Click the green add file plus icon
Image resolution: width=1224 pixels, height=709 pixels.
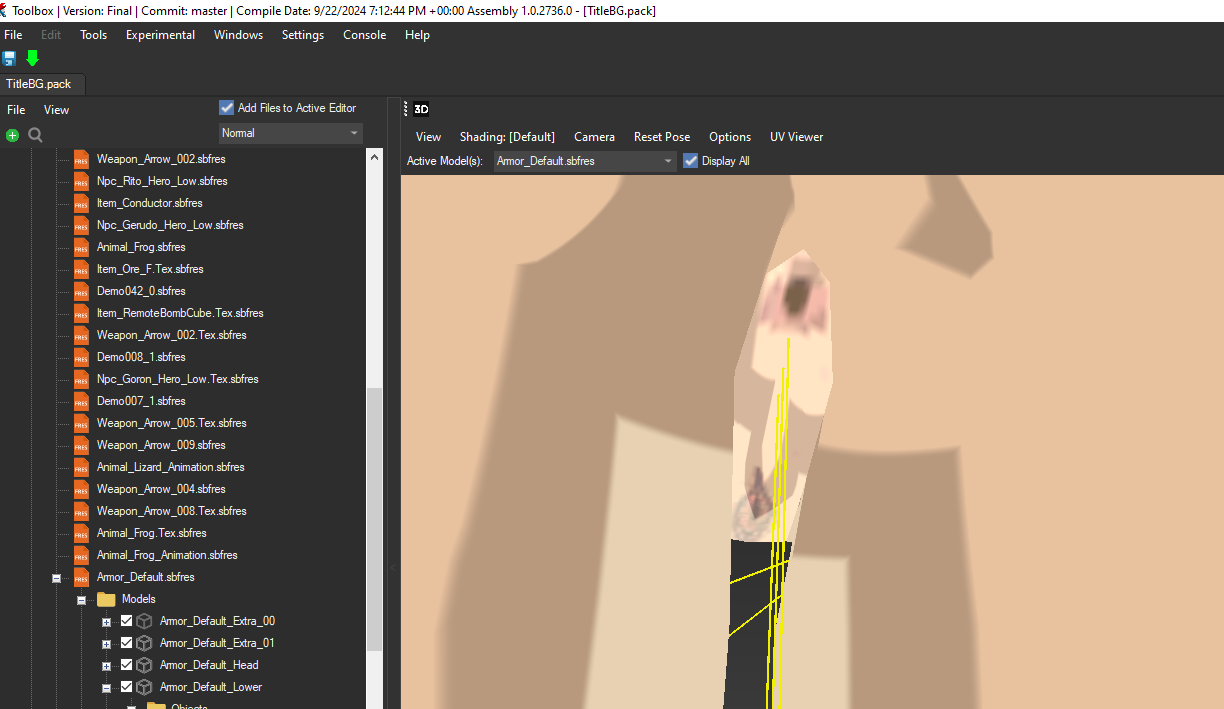(x=12, y=135)
